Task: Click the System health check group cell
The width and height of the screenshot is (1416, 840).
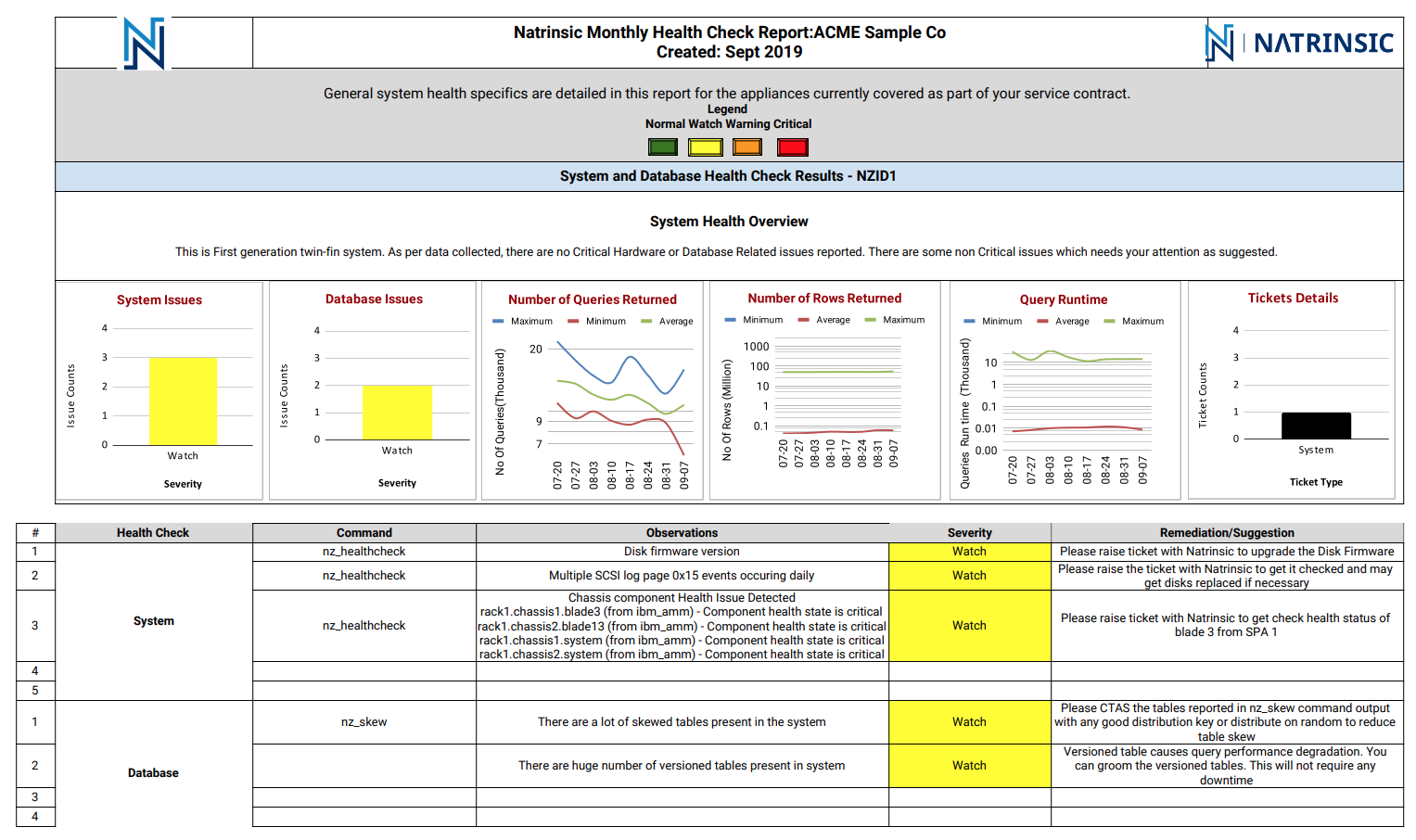Action: point(153,621)
